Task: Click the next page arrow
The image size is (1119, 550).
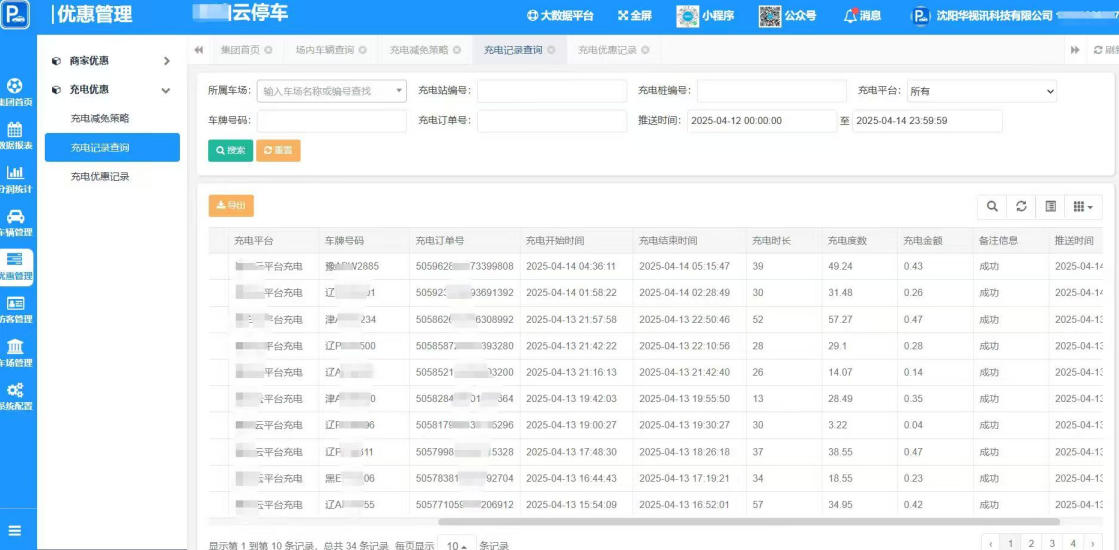Action: click(x=1092, y=544)
